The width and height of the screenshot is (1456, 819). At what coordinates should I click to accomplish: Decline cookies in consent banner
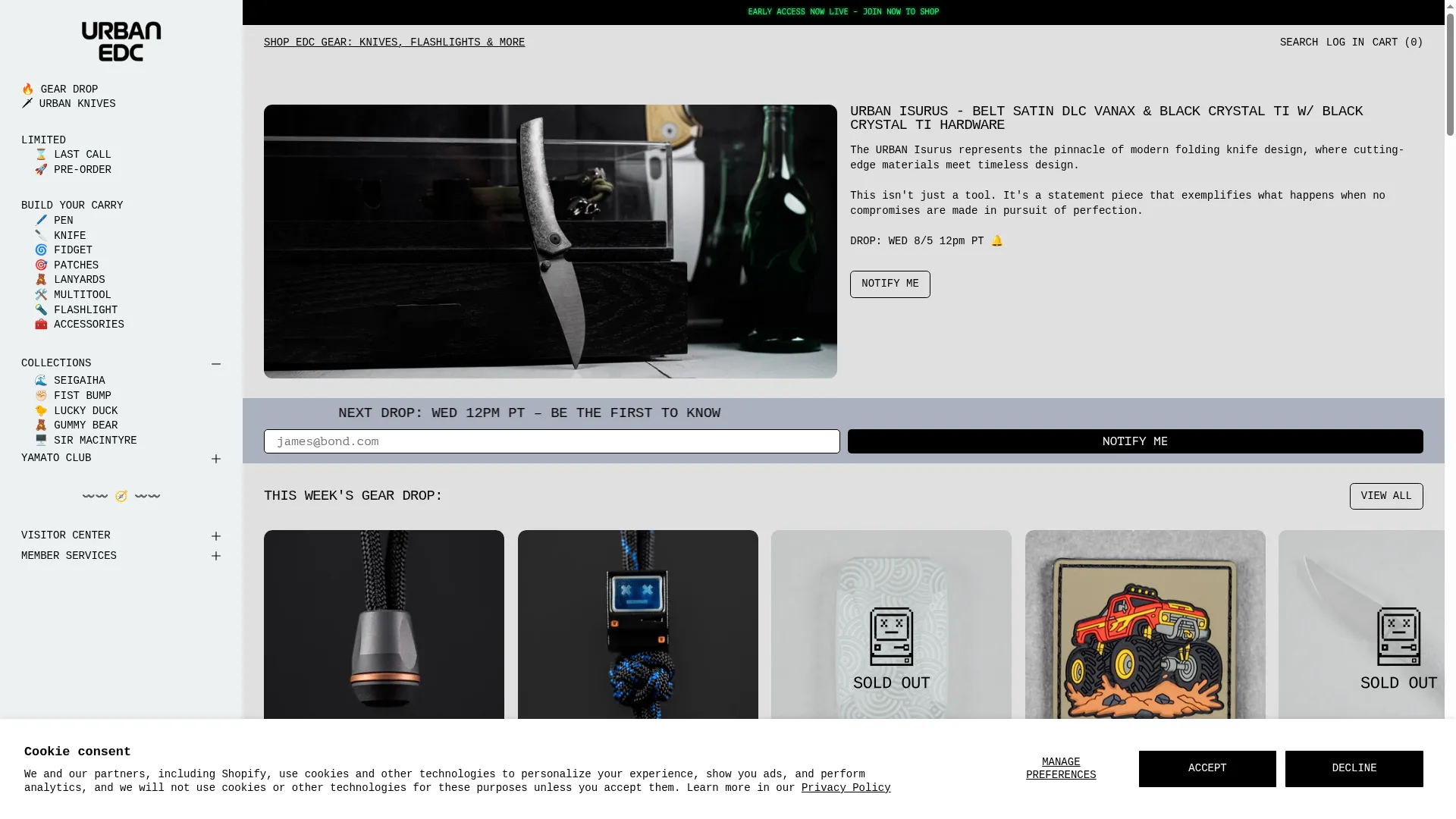click(1354, 768)
